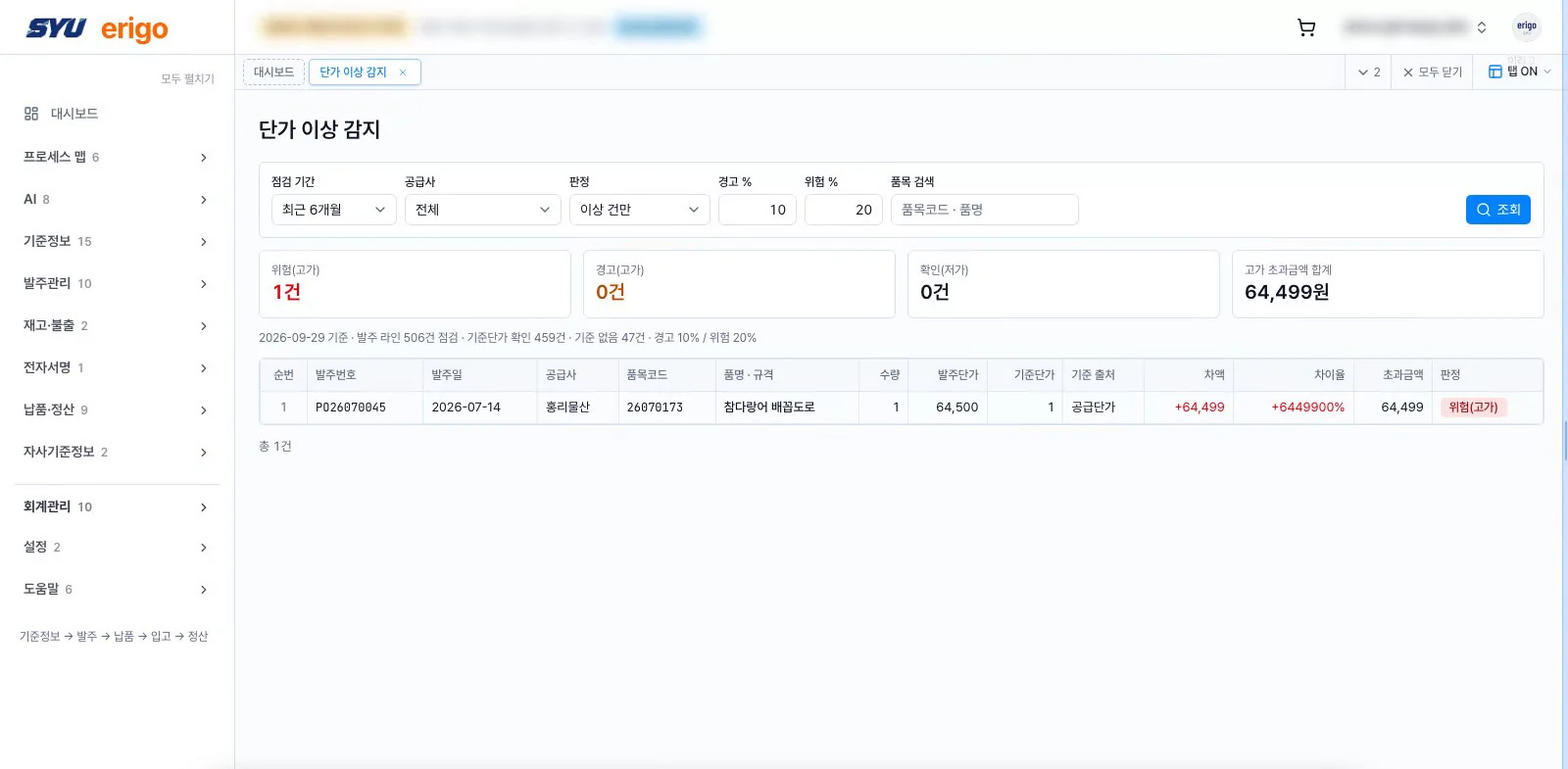The image size is (1568, 769).
Task: Expand the 재고·불출 sidebar section
Action: [x=117, y=325]
